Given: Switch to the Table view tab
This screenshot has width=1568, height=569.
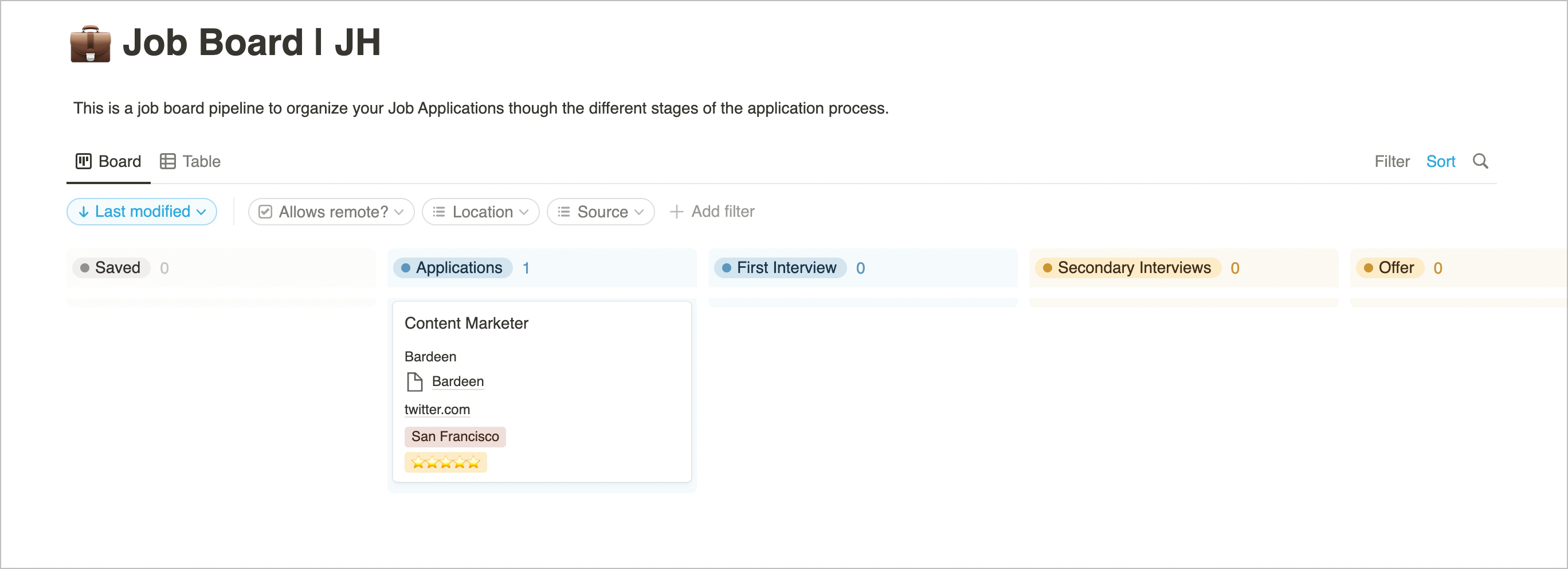Looking at the screenshot, I should 190,161.
